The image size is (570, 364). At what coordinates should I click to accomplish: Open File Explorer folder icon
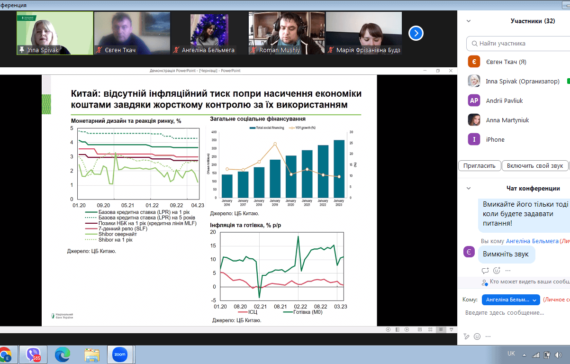click(x=92, y=355)
